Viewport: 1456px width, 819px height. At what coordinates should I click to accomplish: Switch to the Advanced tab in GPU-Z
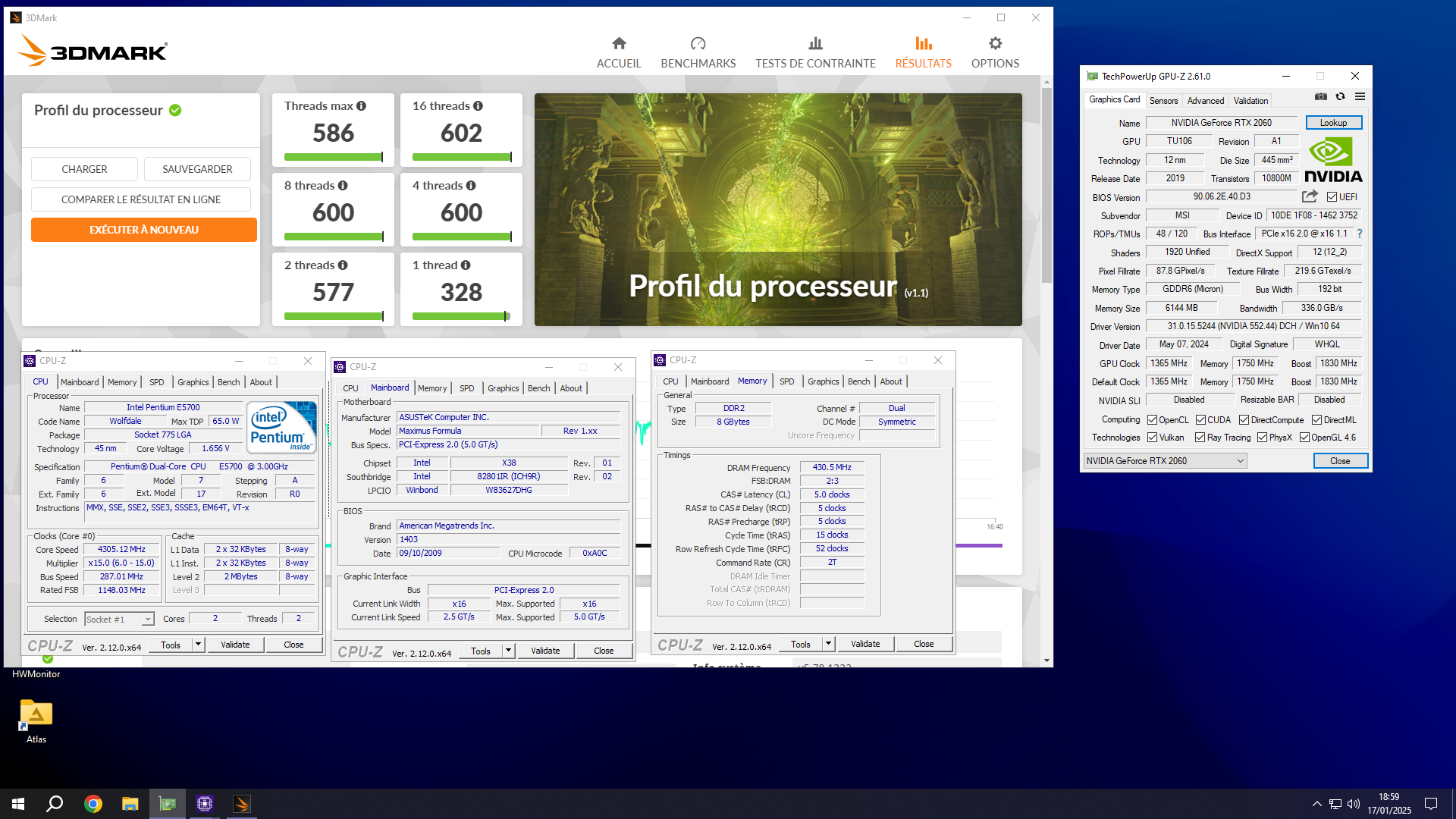tap(1205, 100)
